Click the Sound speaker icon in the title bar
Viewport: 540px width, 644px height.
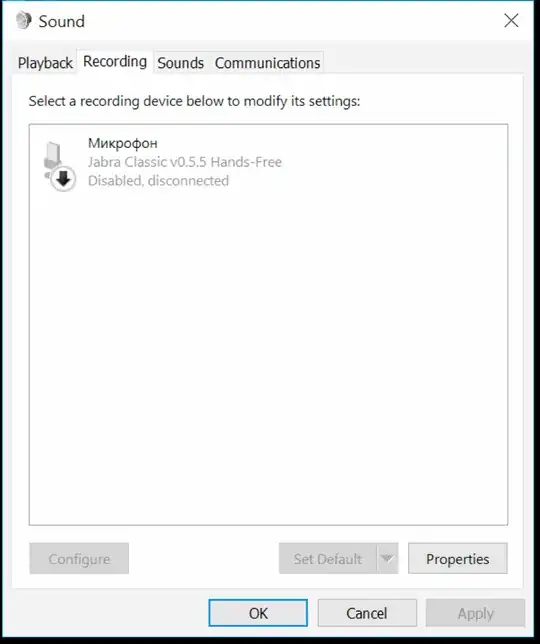[x=24, y=21]
